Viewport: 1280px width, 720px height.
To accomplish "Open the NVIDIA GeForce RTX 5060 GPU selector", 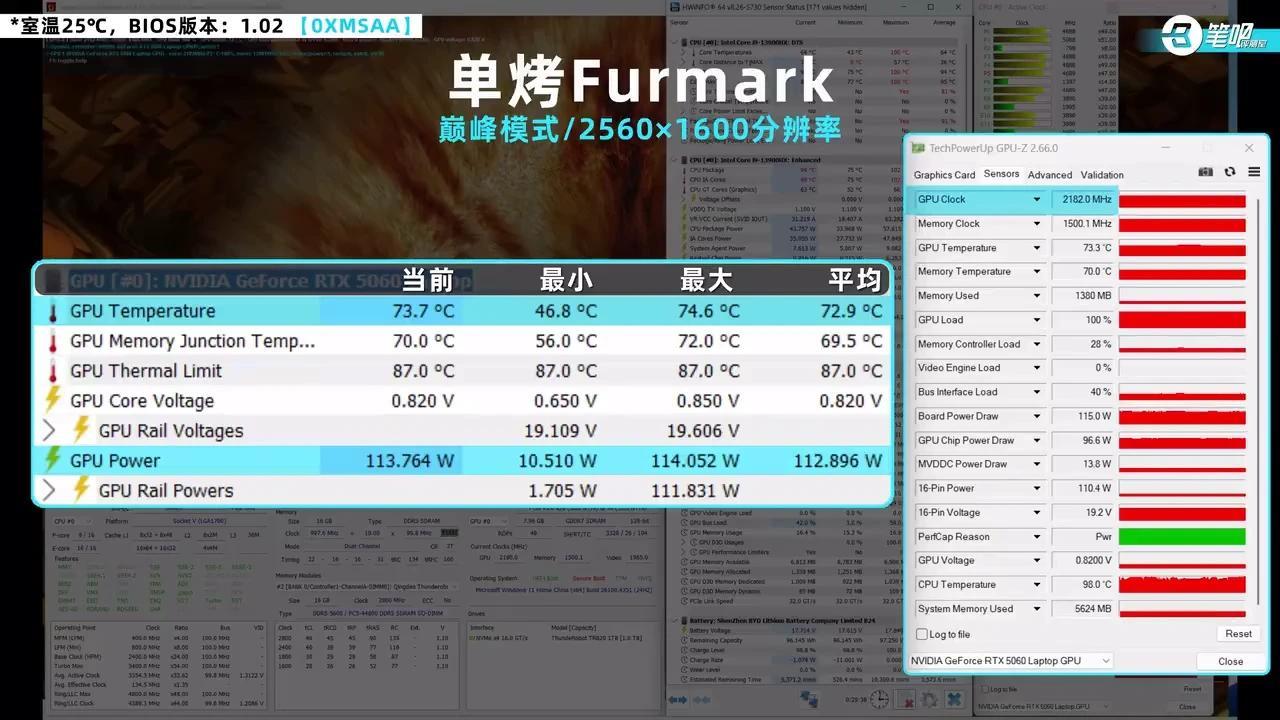I will pos(1010,660).
